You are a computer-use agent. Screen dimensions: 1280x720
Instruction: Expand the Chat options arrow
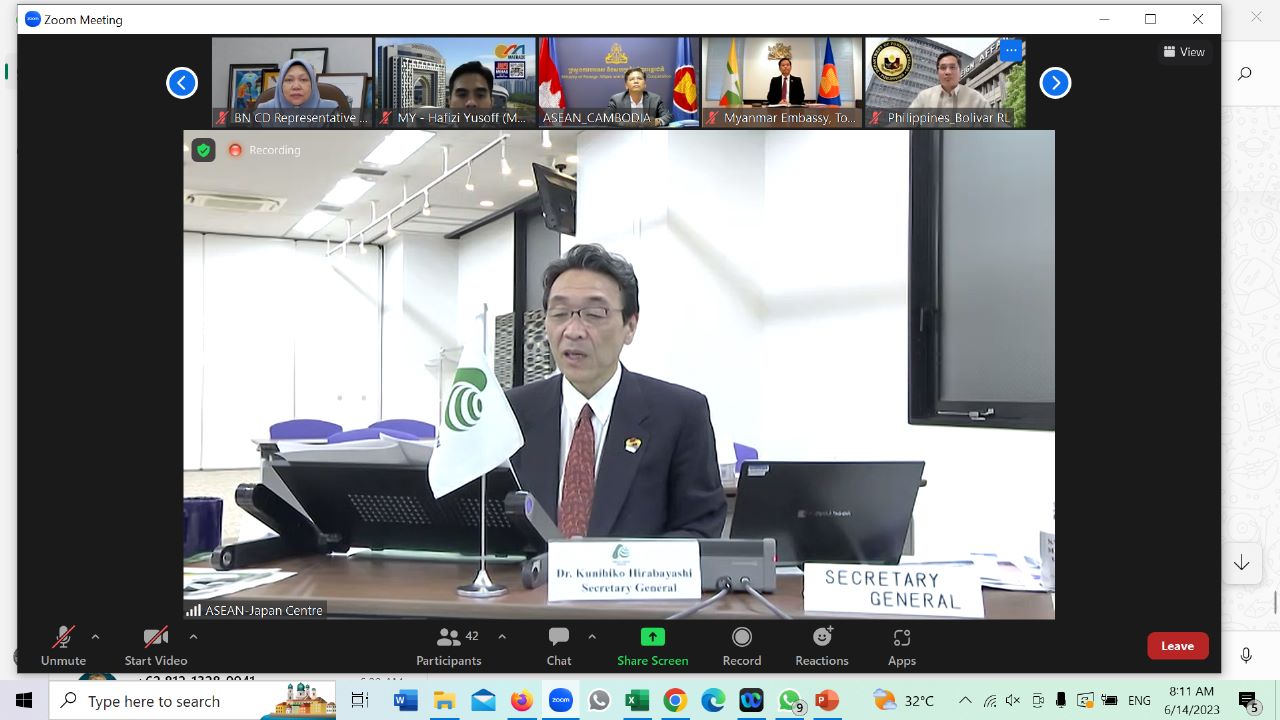click(592, 636)
